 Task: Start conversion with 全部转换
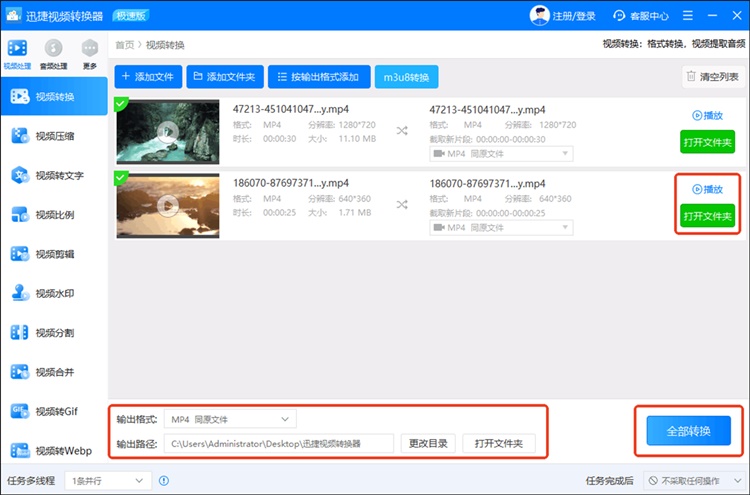689,431
